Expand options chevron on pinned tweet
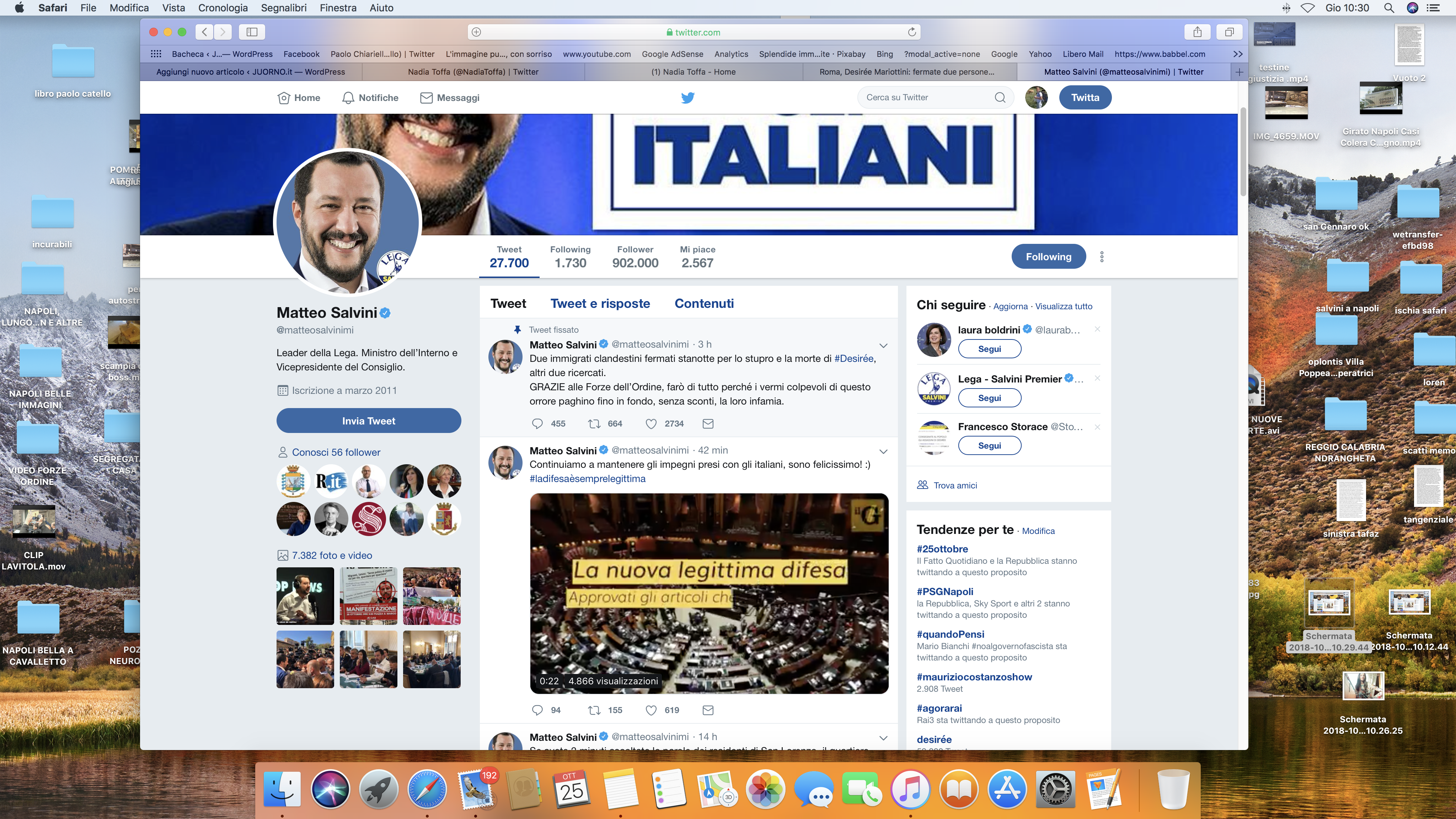The width and height of the screenshot is (1456, 819). pos(883,346)
